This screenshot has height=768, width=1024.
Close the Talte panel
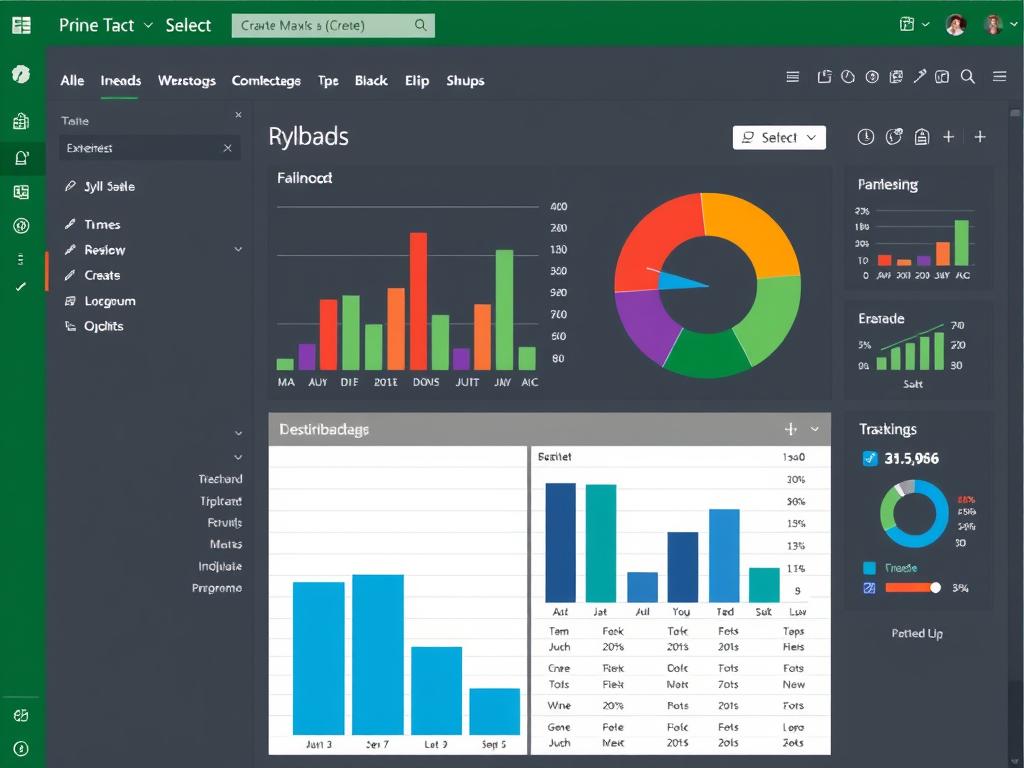pyautogui.click(x=238, y=115)
